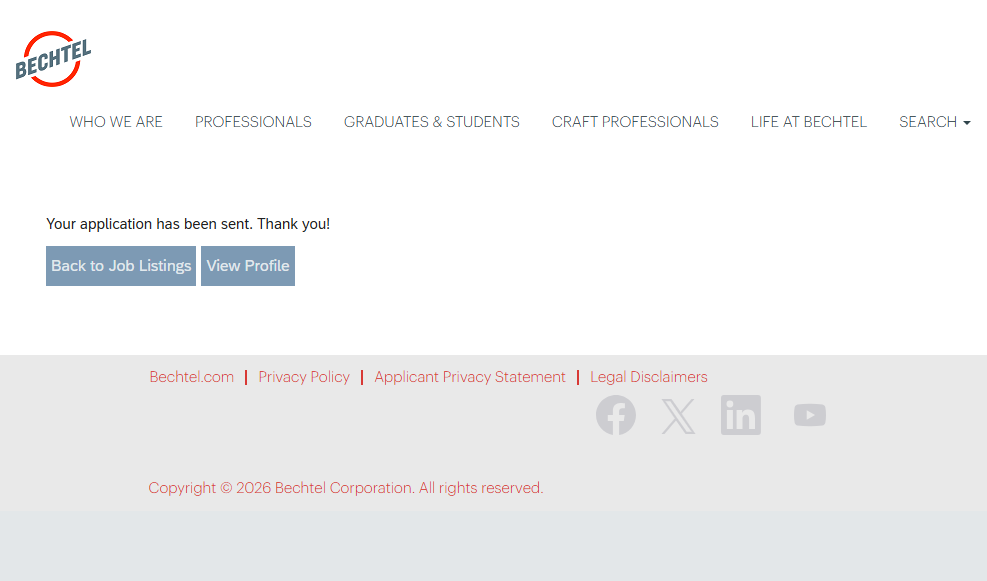Follow the Bechtel.com footer link
Image resolution: width=987 pixels, height=581 pixels.
192,377
